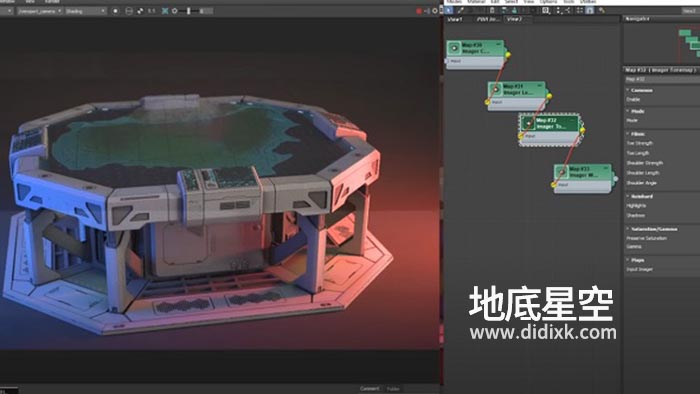700x394 pixels.
Task: Click the Navigator panel title
Action: (638, 19)
